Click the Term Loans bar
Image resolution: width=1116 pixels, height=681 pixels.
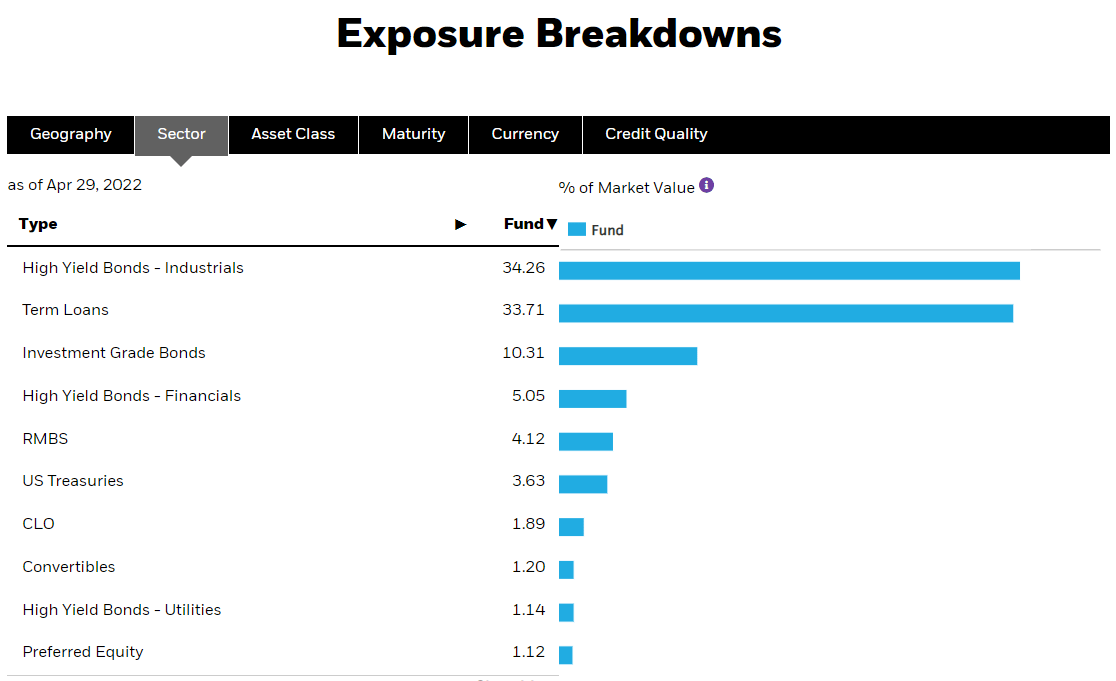tap(786, 313)
